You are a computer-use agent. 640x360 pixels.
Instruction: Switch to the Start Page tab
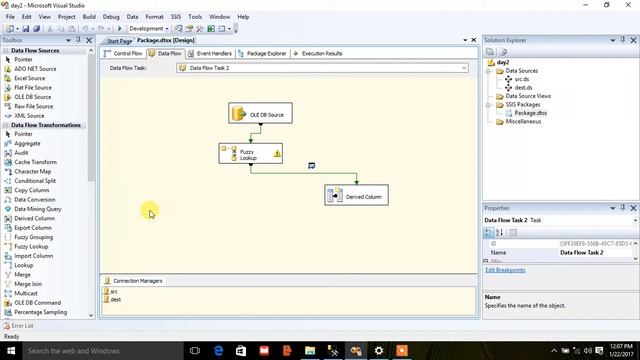point(119,41)
